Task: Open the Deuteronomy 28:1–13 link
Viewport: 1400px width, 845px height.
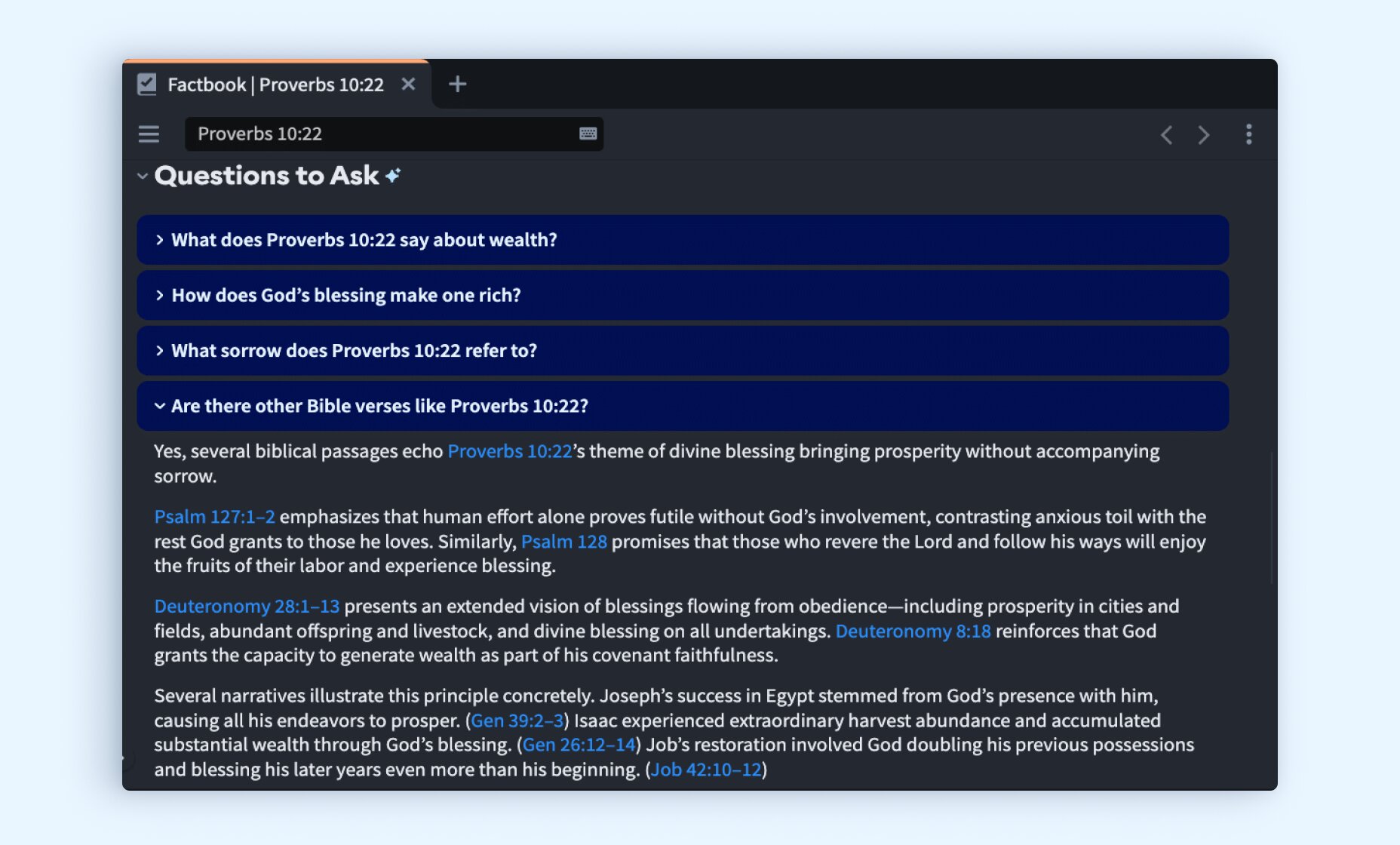Action: (247, 607)
